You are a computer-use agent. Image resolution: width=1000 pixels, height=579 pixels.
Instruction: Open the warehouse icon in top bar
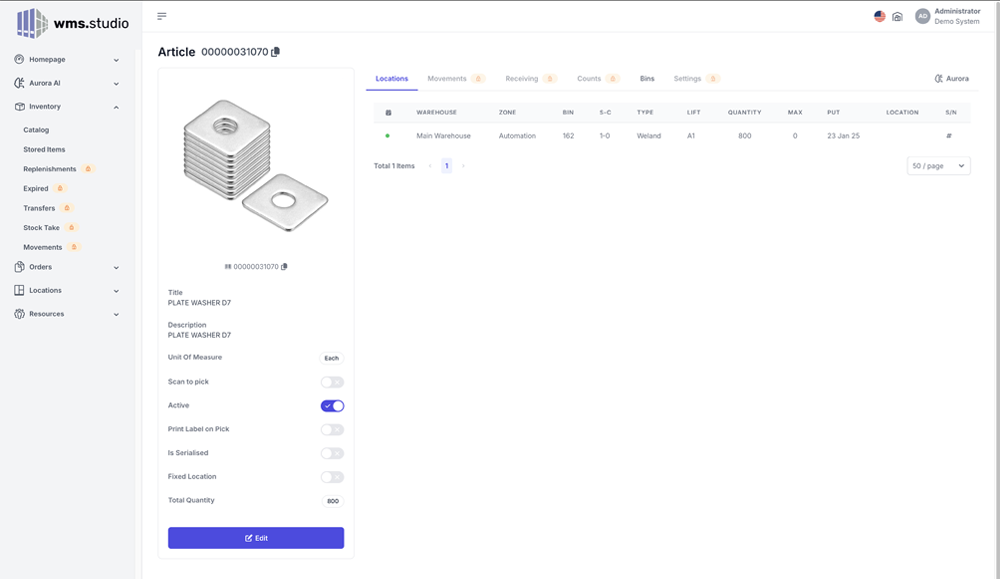pos(897,16)
